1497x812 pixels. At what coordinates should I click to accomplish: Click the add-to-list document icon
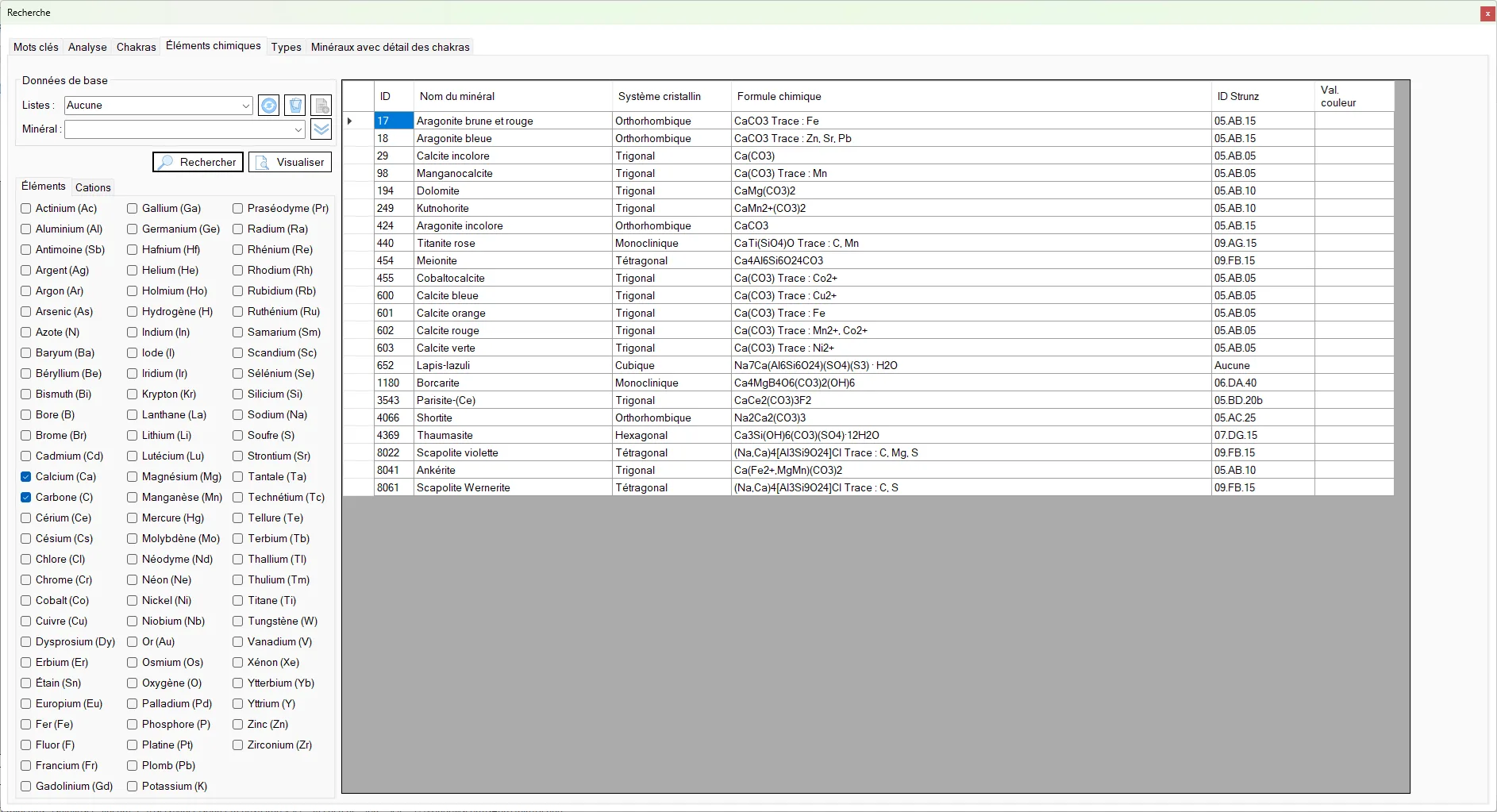point(321,105)
